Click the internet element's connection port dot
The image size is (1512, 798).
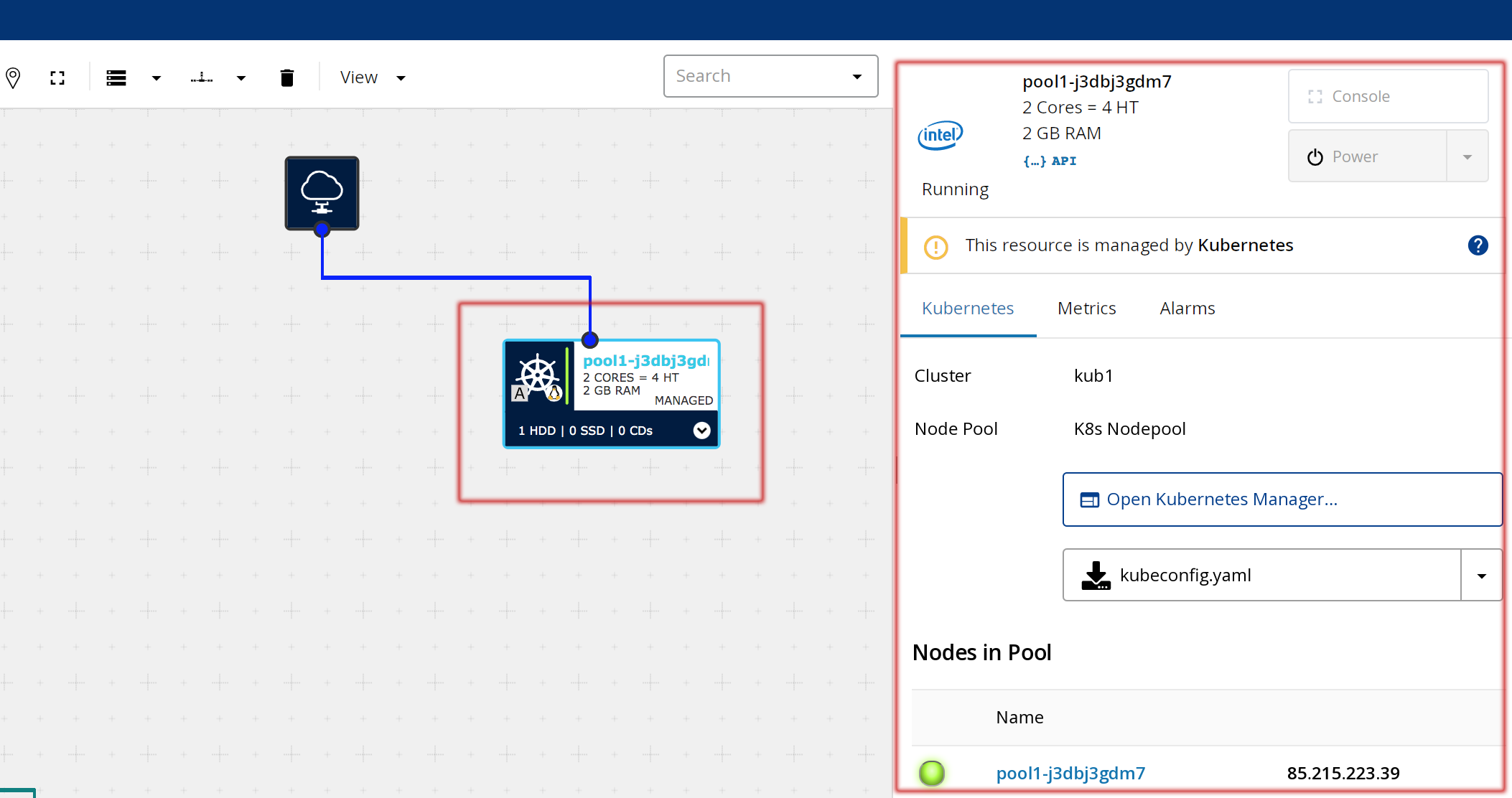click(322, 230)
